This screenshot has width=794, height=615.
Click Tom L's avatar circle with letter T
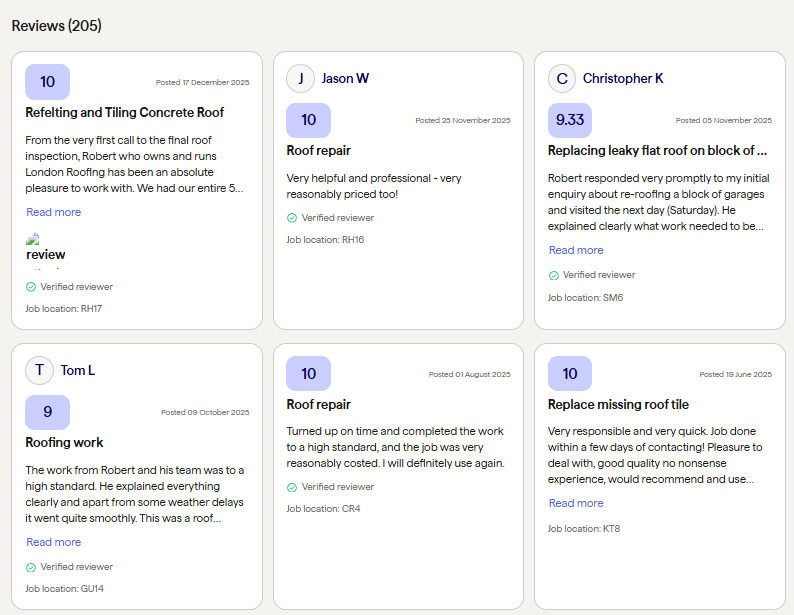click(x=39, y=370)
